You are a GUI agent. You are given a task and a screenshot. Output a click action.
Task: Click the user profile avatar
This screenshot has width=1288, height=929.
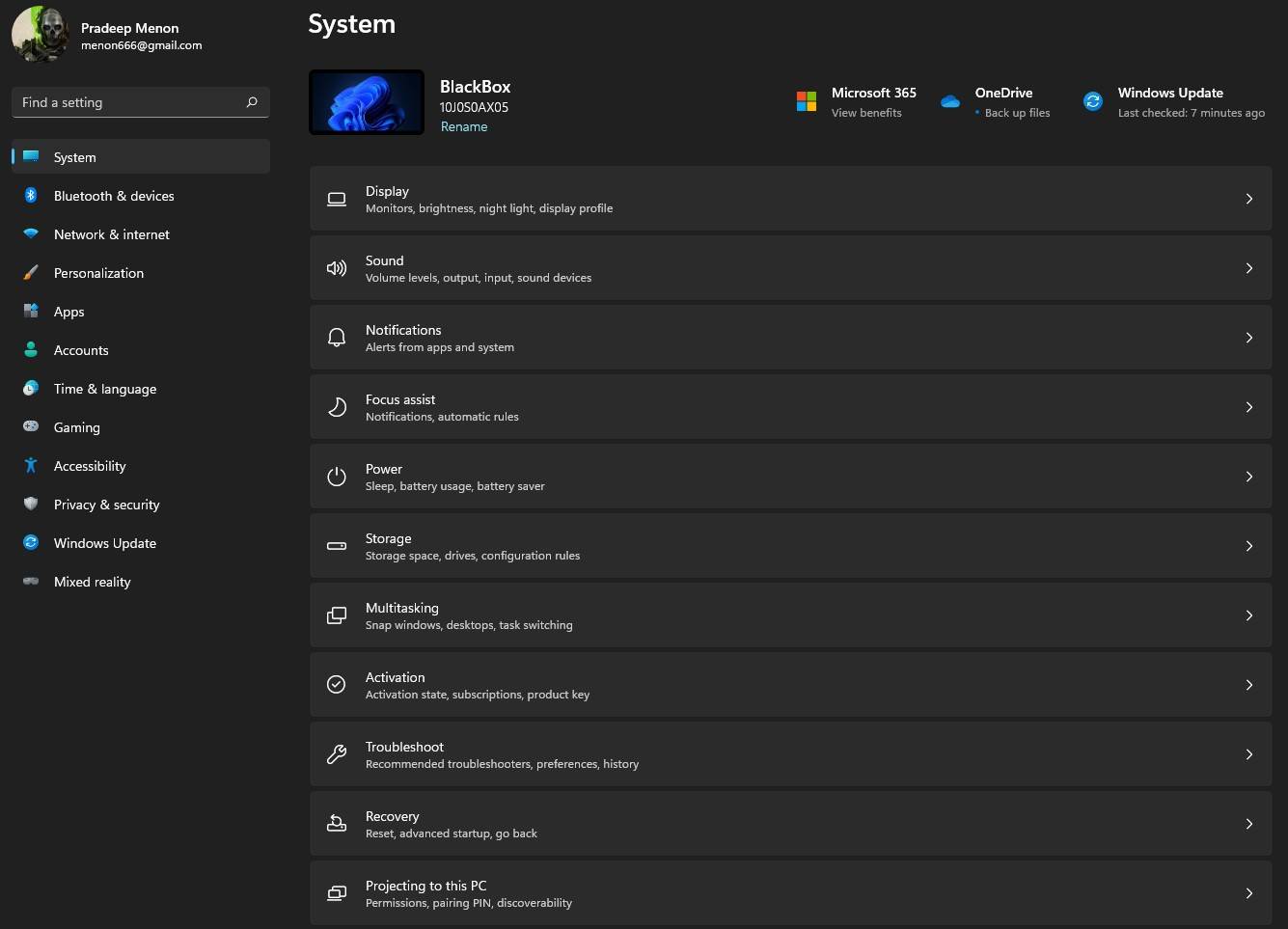pos(40,35)
